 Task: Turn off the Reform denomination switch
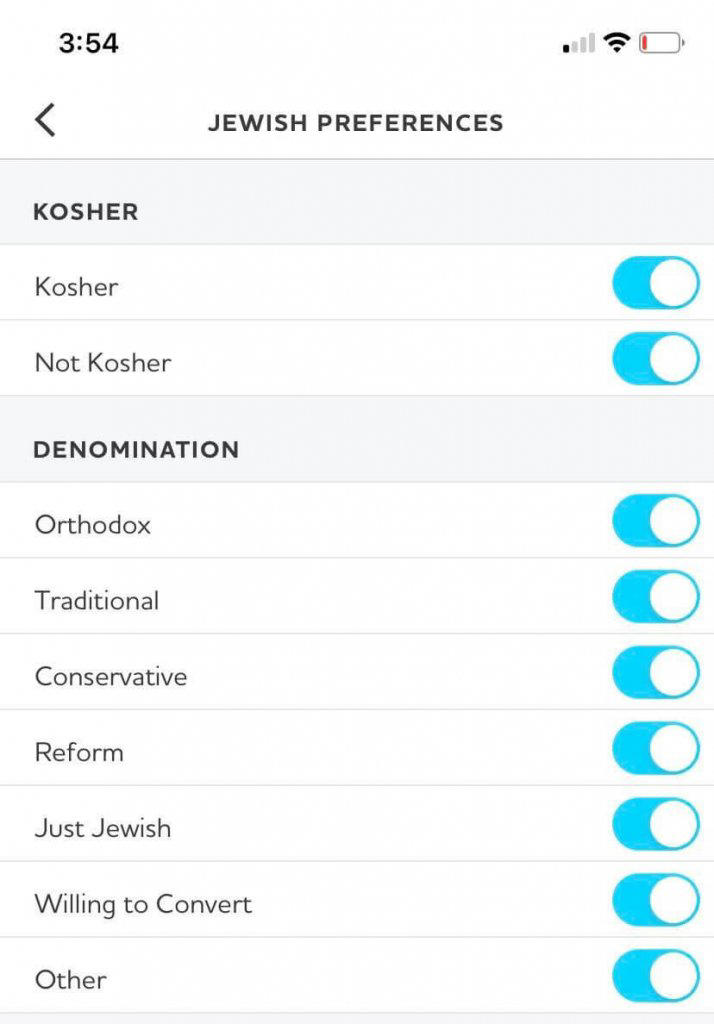[655, 748]
